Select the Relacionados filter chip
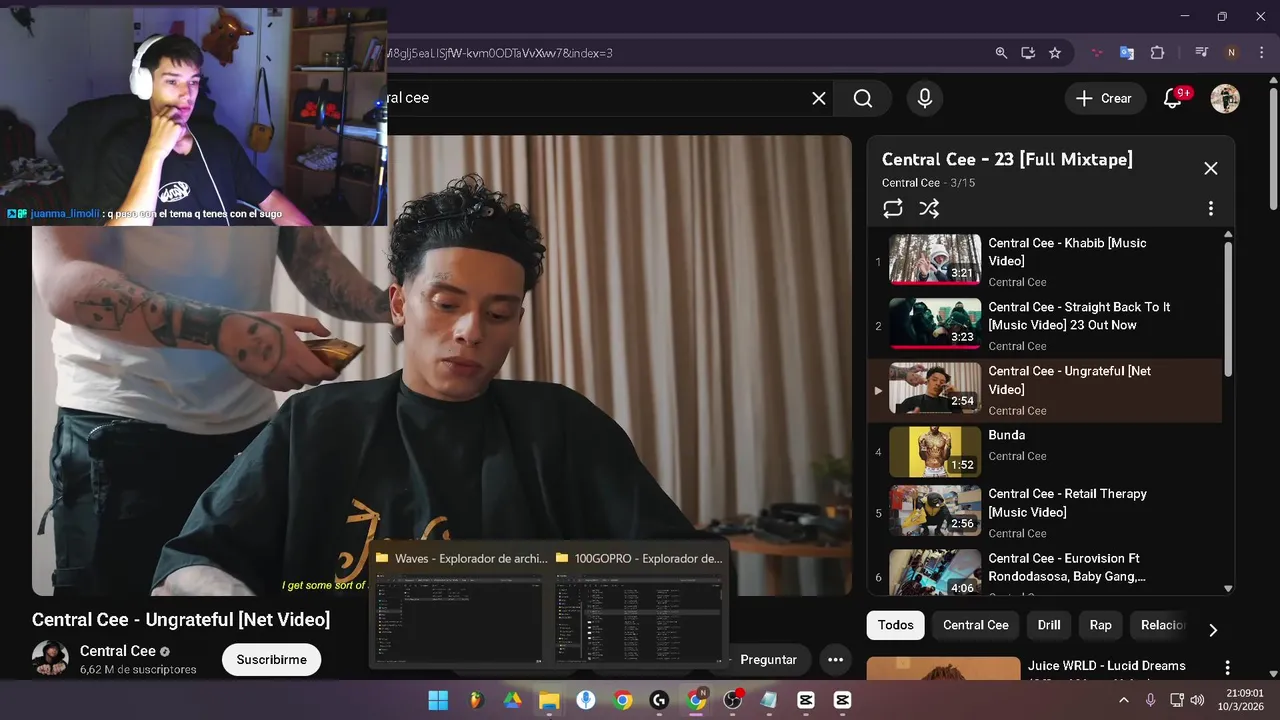The image size is (1280, 720). [1163, 625]
